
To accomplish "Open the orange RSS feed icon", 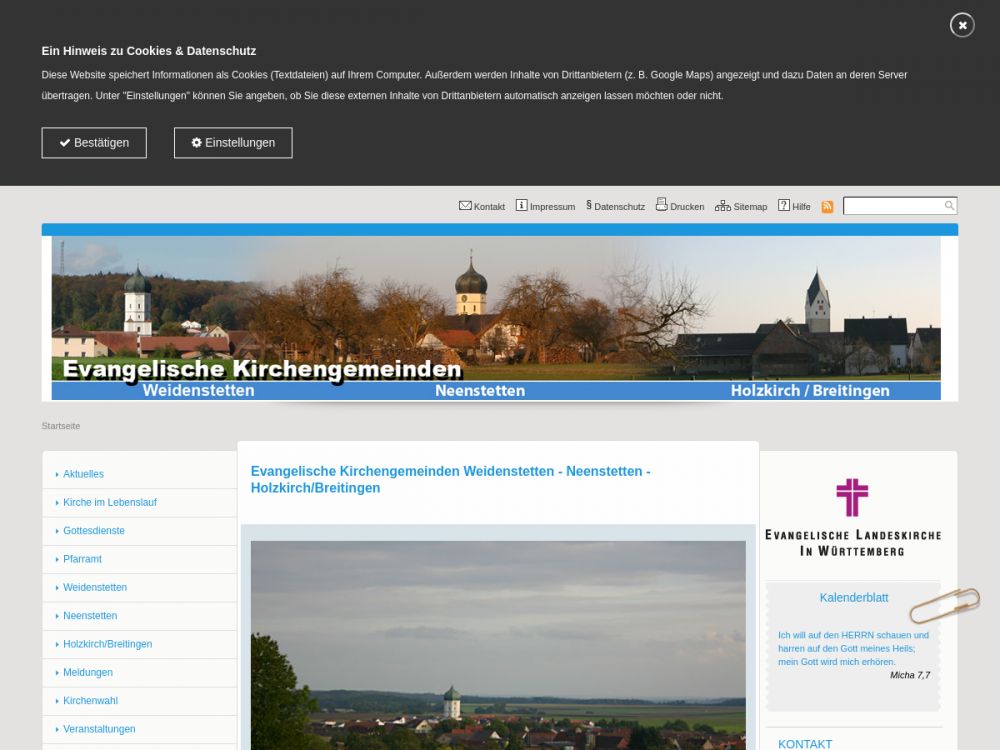I will (x=827, y=206).
